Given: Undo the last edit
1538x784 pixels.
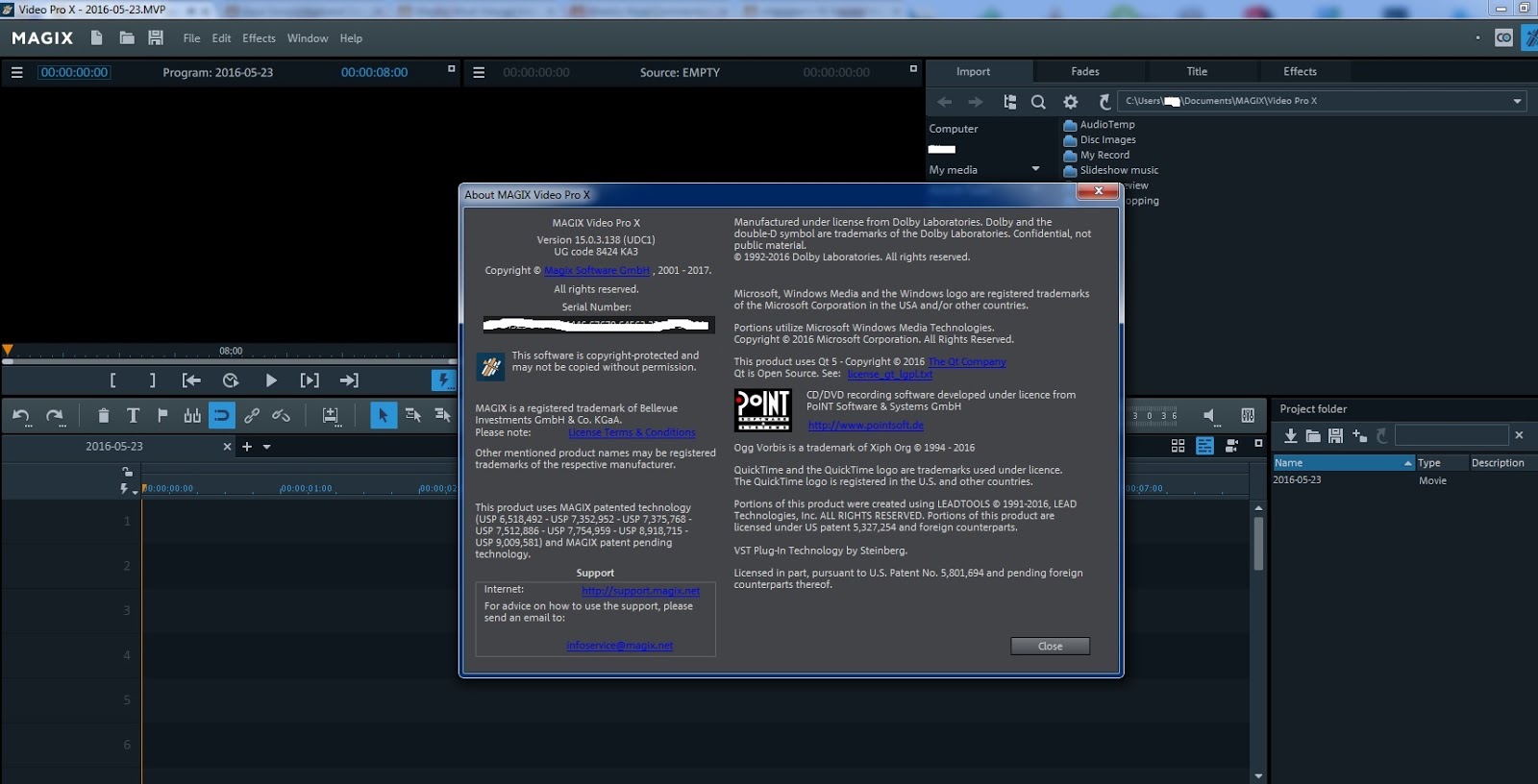Looking at the screenshot, I should tap(21, 415).
